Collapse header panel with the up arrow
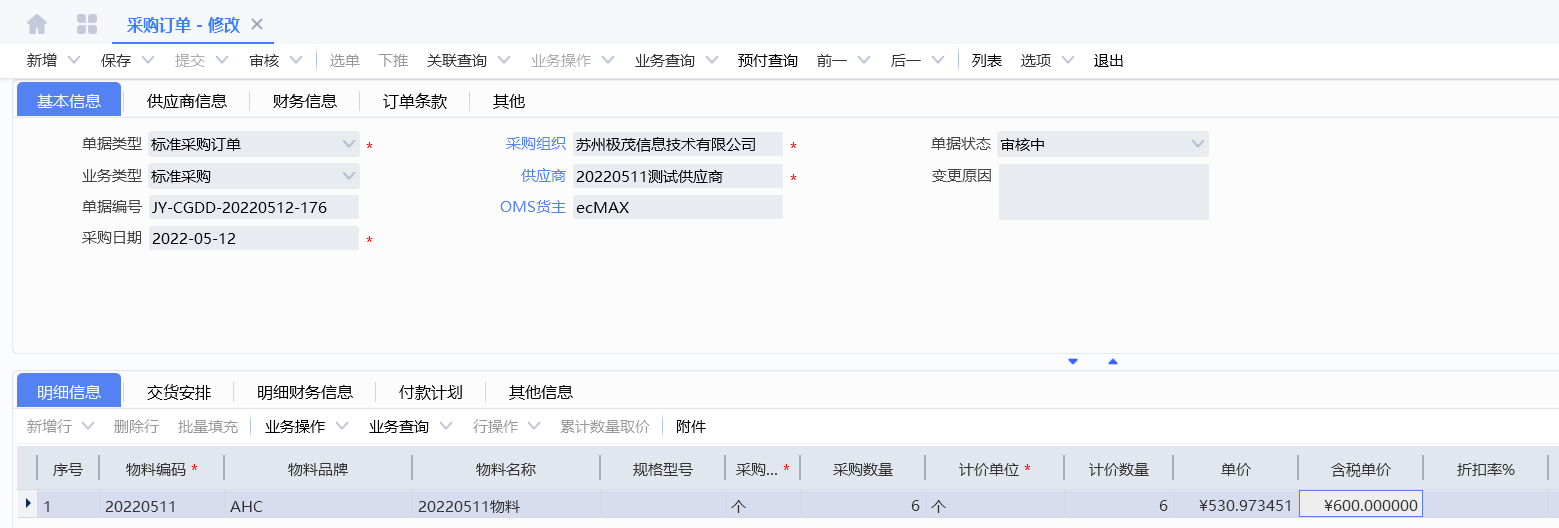This screenshot has width=1559, height=528. tap(1113, 361)
